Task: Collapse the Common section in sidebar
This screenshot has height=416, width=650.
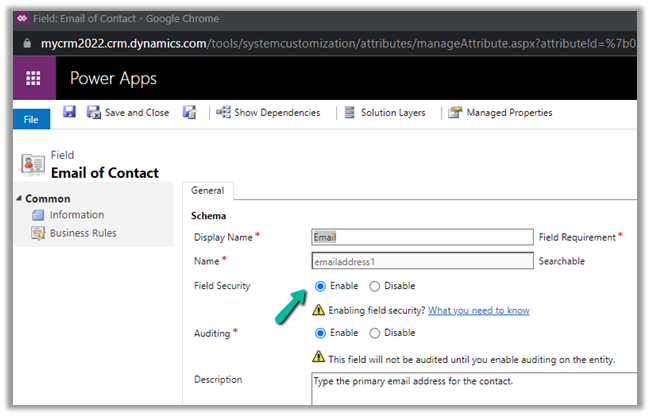Action: click(20, 198)
